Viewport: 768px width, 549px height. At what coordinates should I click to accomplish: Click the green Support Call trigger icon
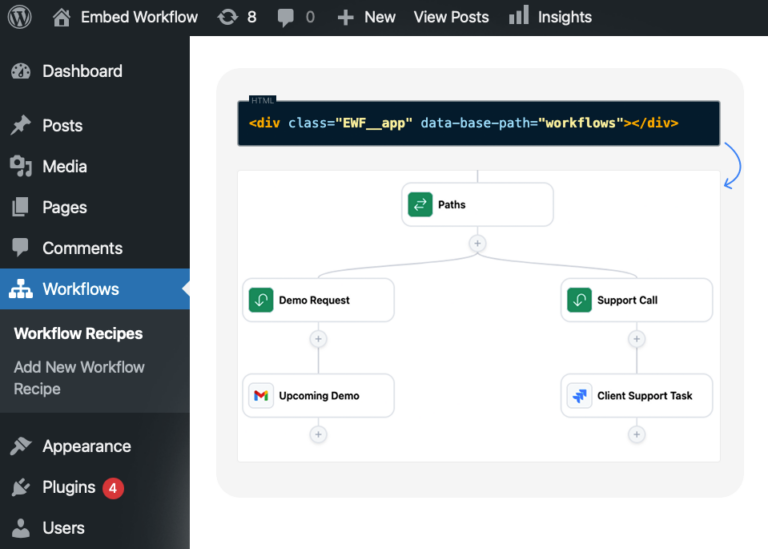click(x=579, y=300)
